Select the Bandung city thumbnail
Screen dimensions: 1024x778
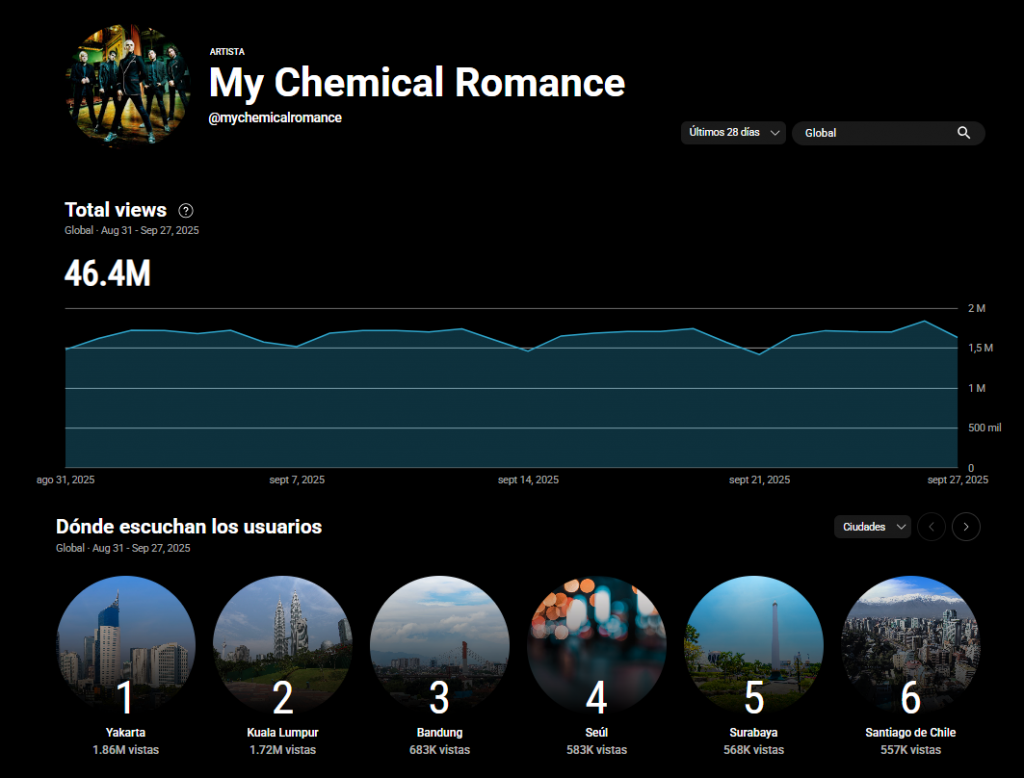(439, 645)
